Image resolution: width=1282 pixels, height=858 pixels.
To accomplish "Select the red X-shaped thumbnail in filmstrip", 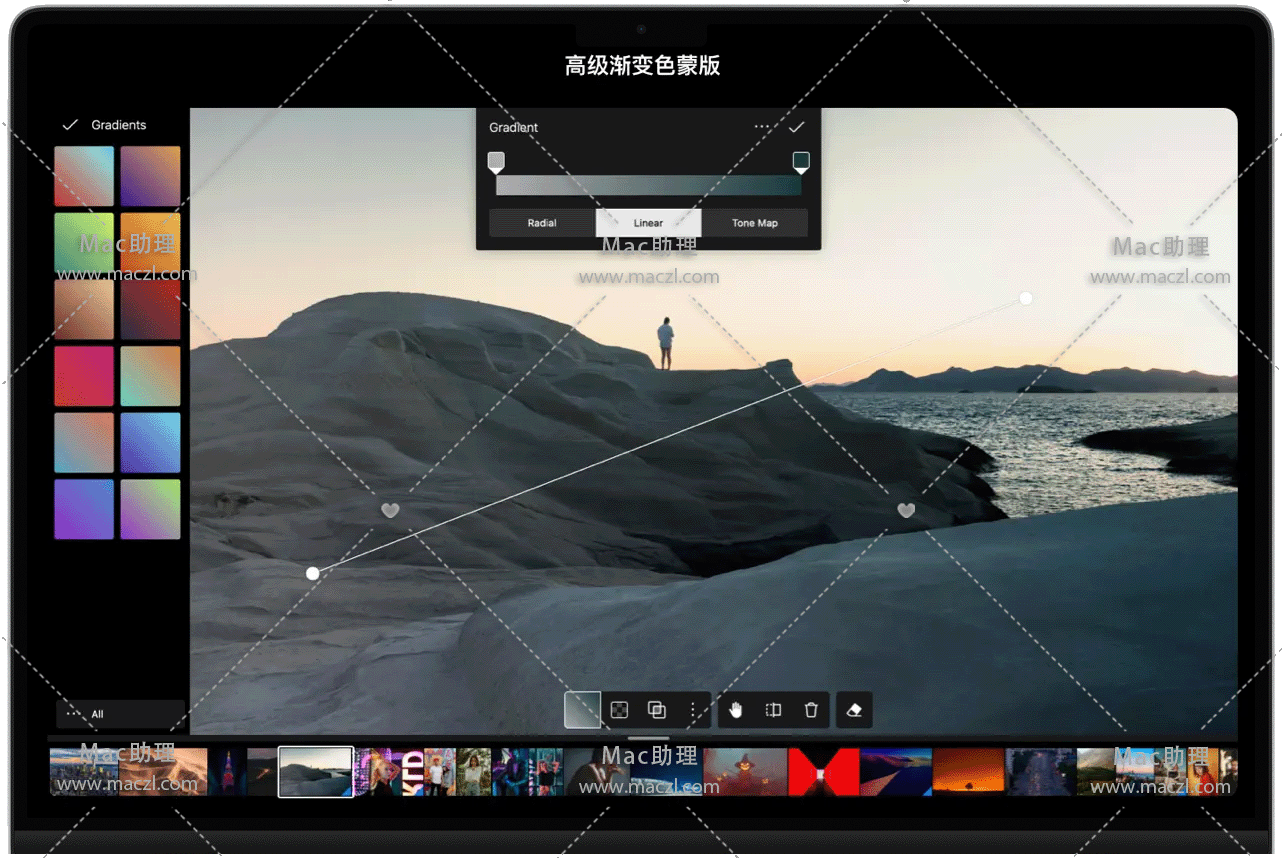I will point(824,771).
